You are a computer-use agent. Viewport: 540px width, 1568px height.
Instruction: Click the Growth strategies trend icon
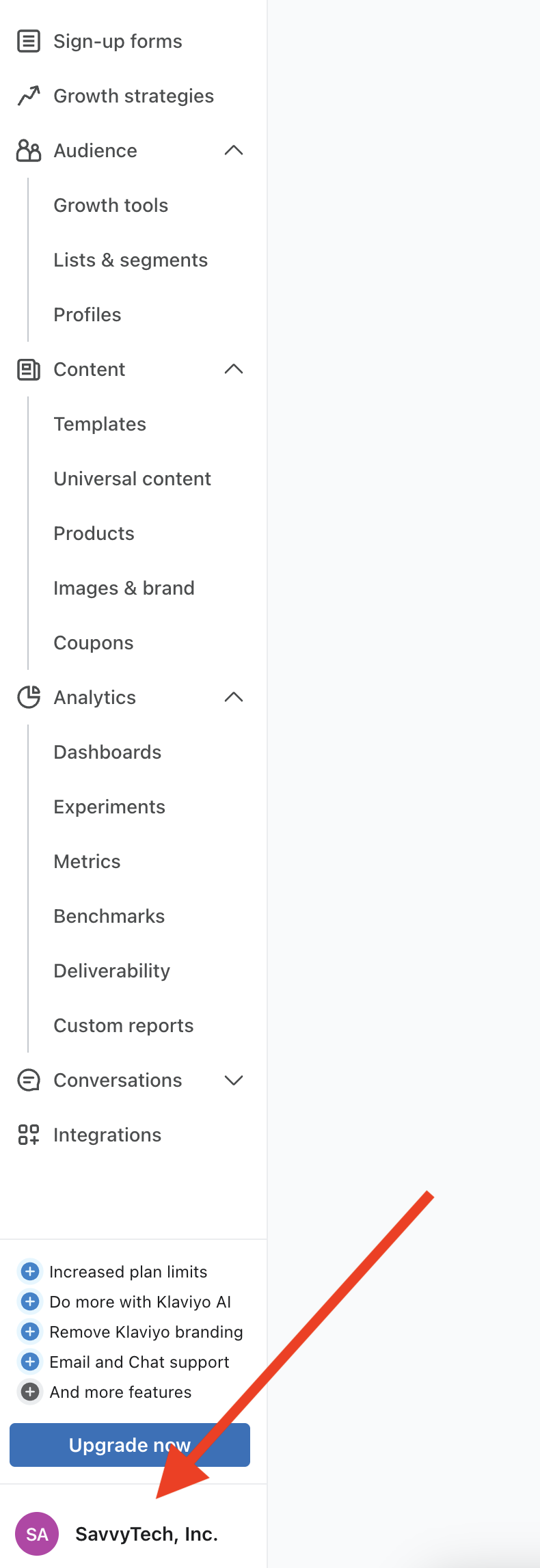point(28,96)
